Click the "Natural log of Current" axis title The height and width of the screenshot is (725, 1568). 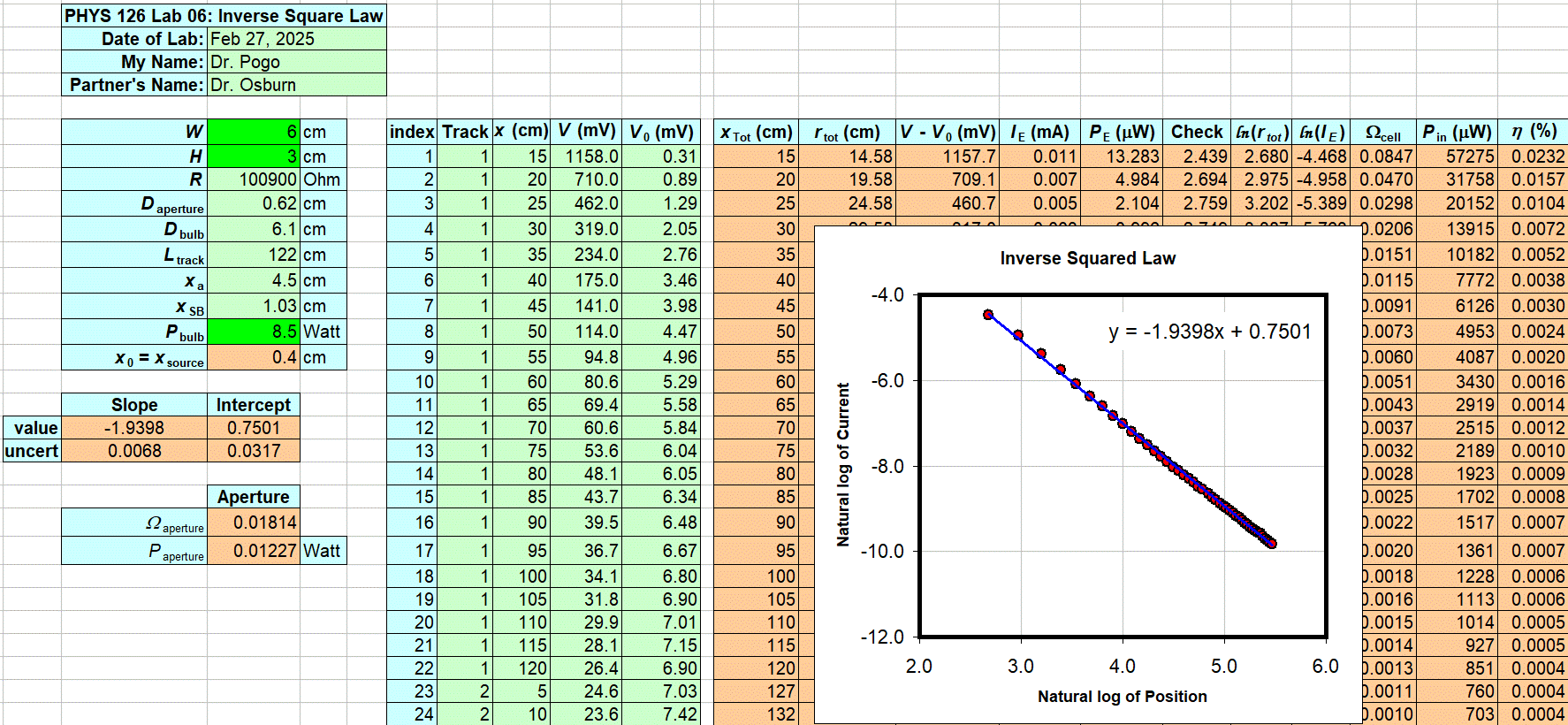tap(843, 464)
